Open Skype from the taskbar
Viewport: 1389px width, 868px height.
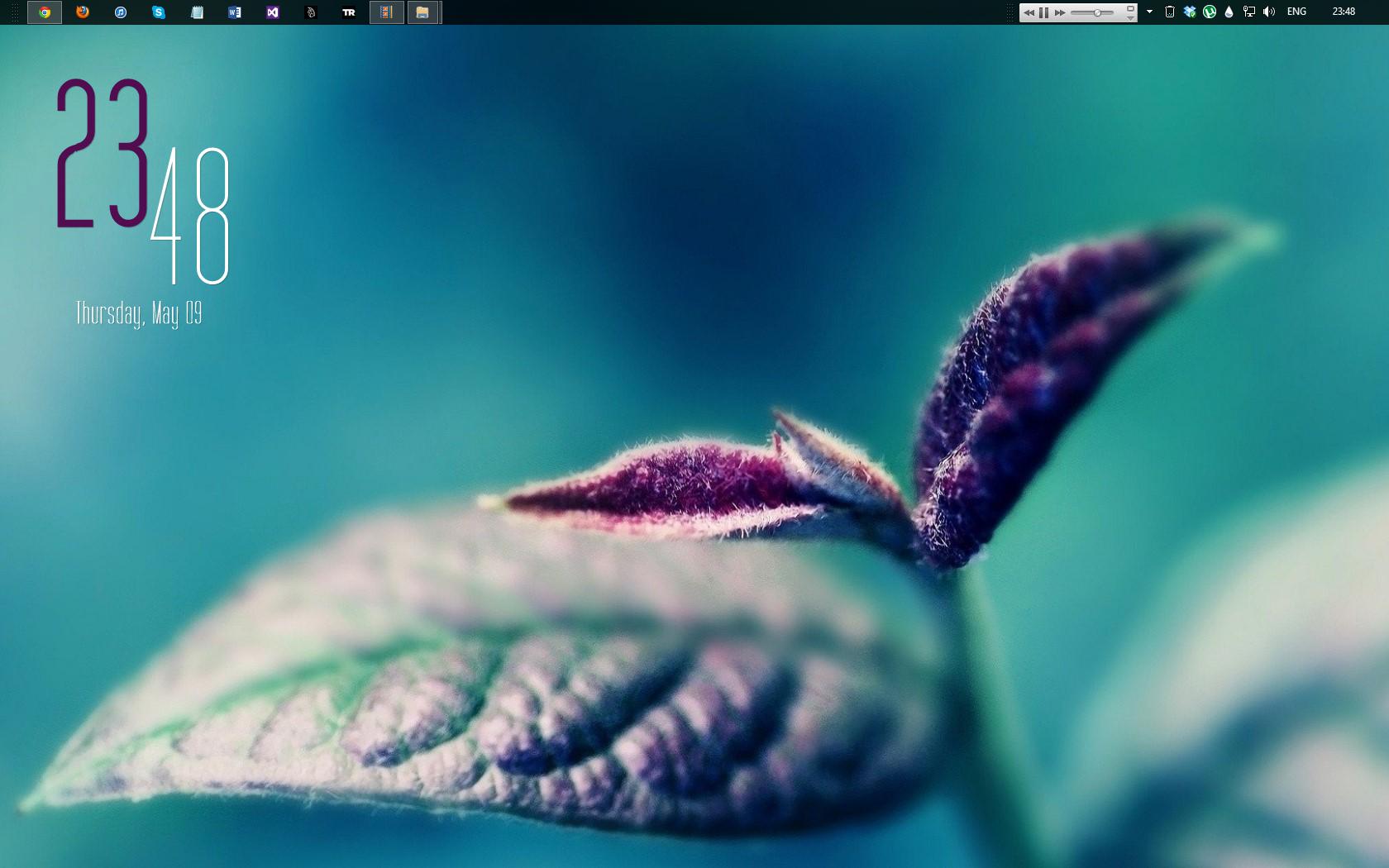159,12
